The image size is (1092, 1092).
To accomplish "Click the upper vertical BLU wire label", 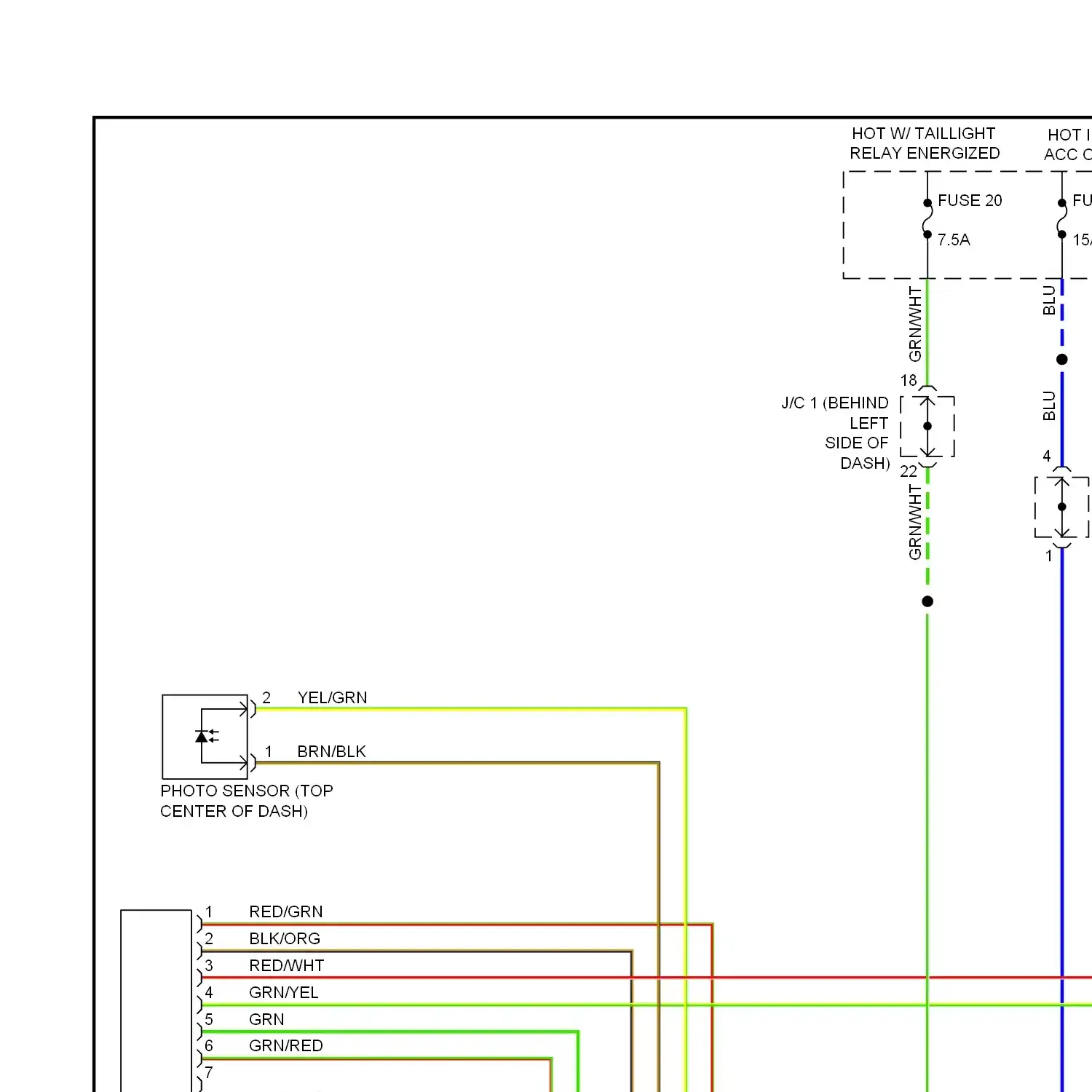I will point(1049,300).
